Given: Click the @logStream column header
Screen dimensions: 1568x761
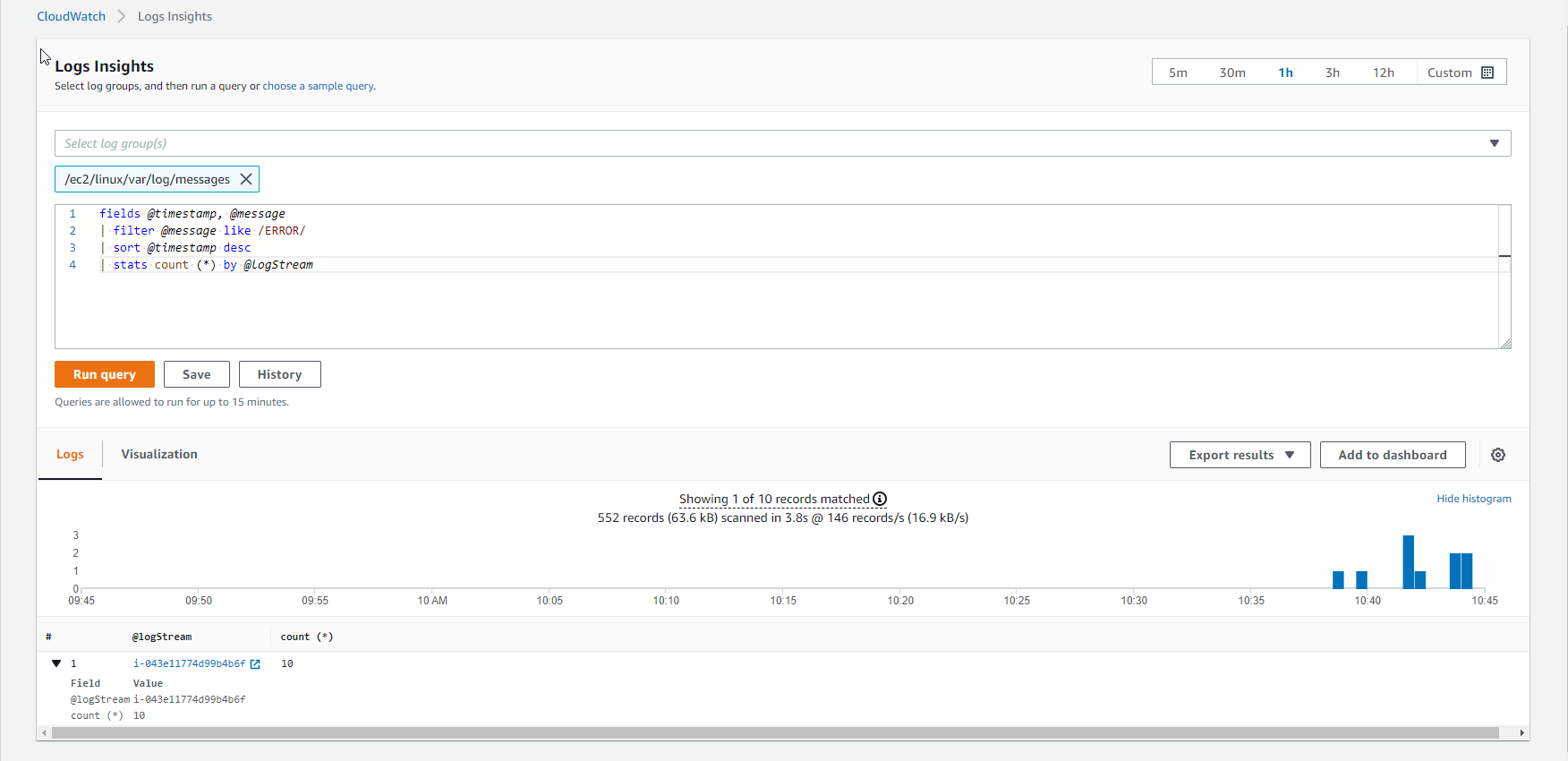Looking at the screenshot, I should (161, 637).
